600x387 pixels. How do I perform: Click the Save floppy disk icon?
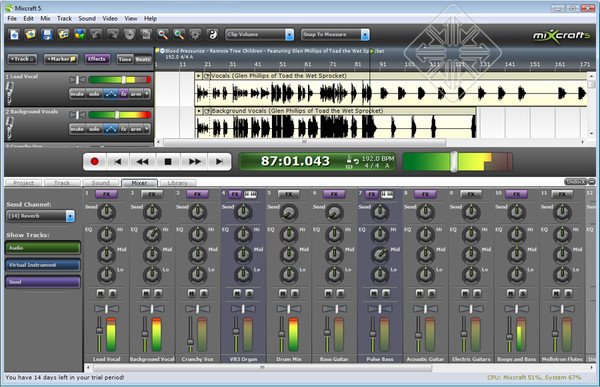(47, 35)
